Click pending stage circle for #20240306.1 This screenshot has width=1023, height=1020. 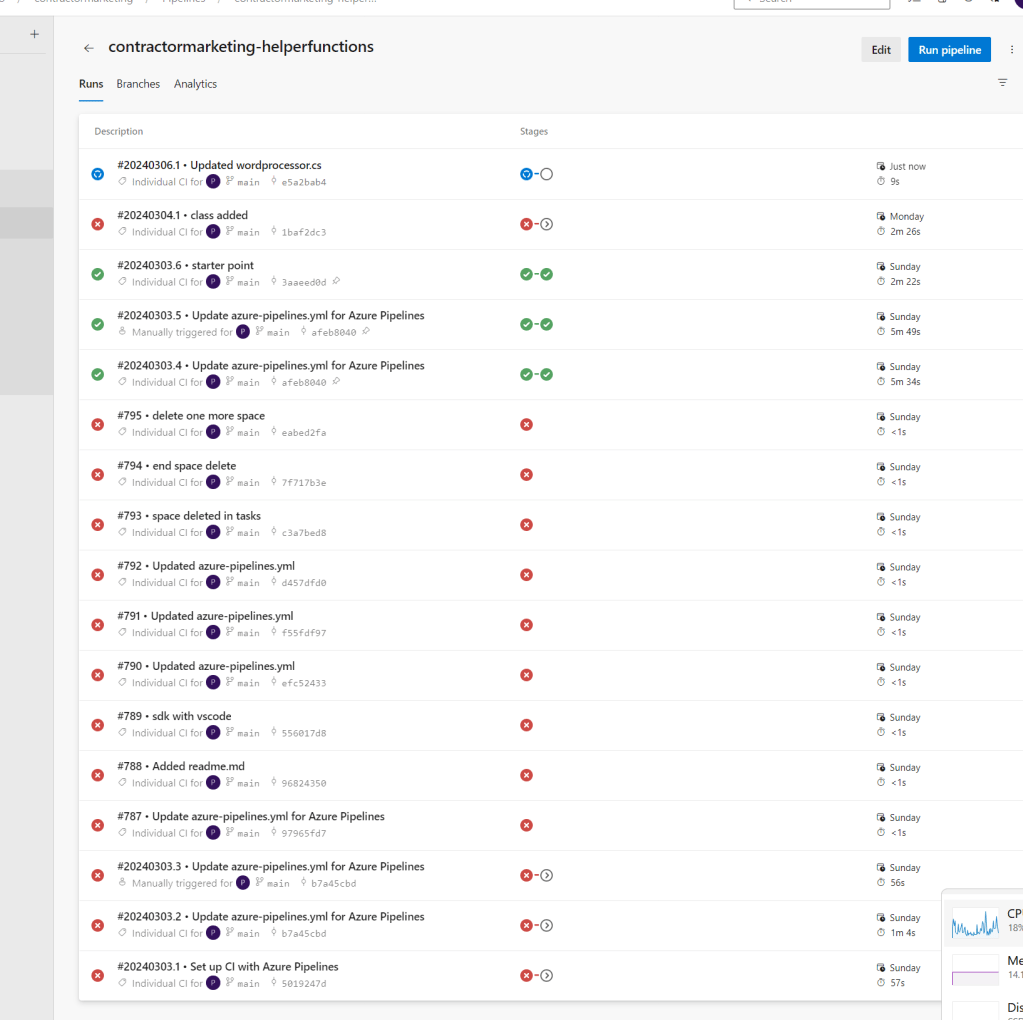[x=547, y=174]
